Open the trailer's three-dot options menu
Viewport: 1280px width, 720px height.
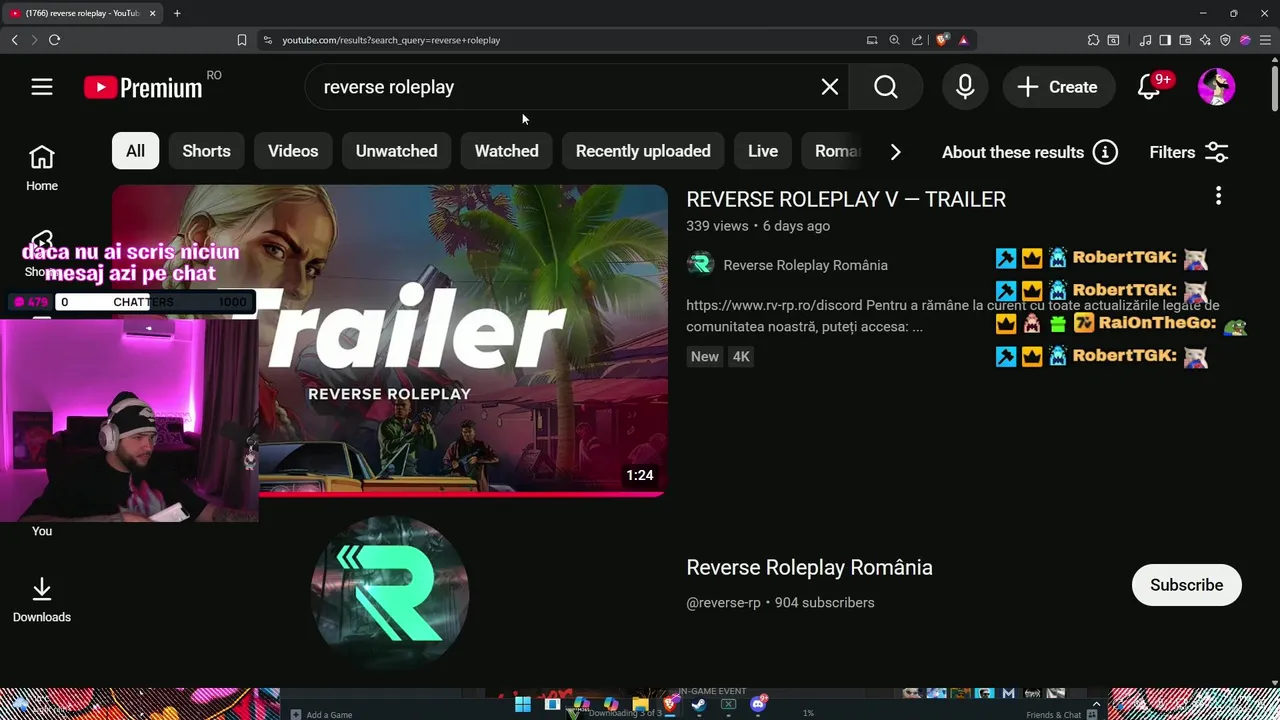point(1218,196)
